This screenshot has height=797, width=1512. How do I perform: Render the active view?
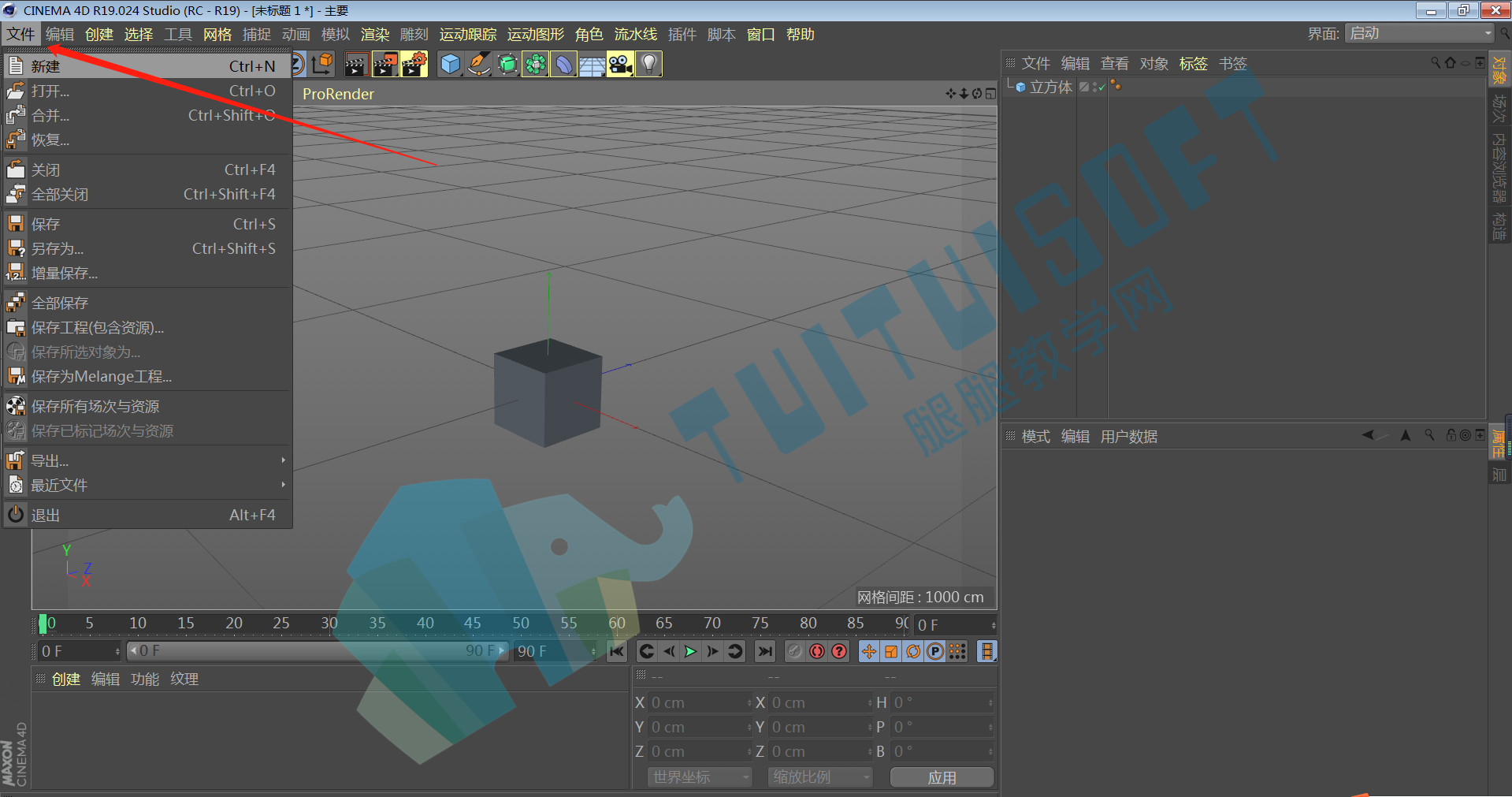pyautogui.click(x=356, y=64)
